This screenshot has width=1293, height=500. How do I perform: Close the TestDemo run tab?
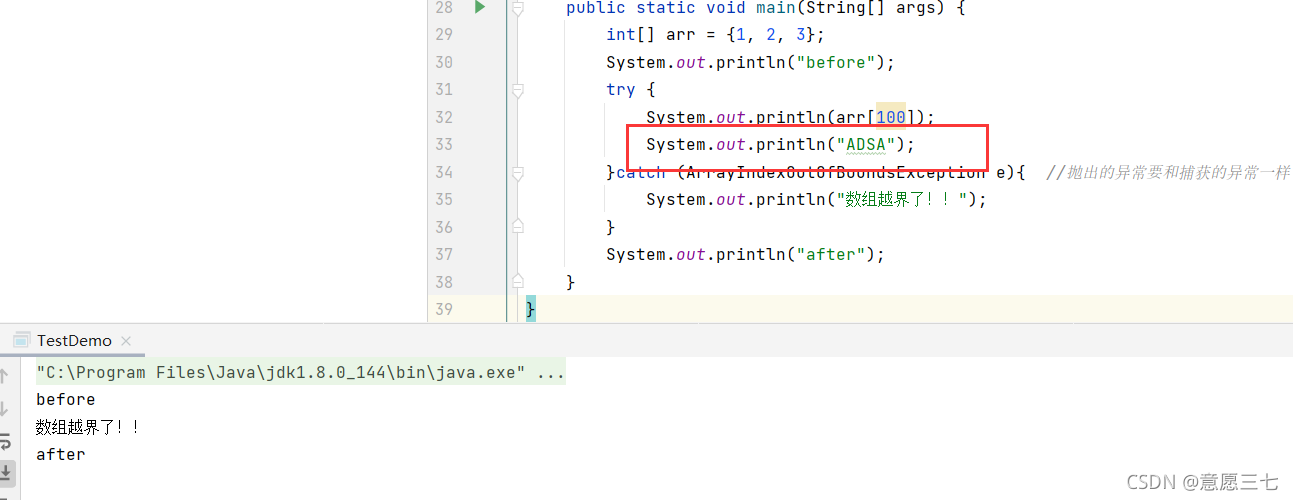[126, 341]
